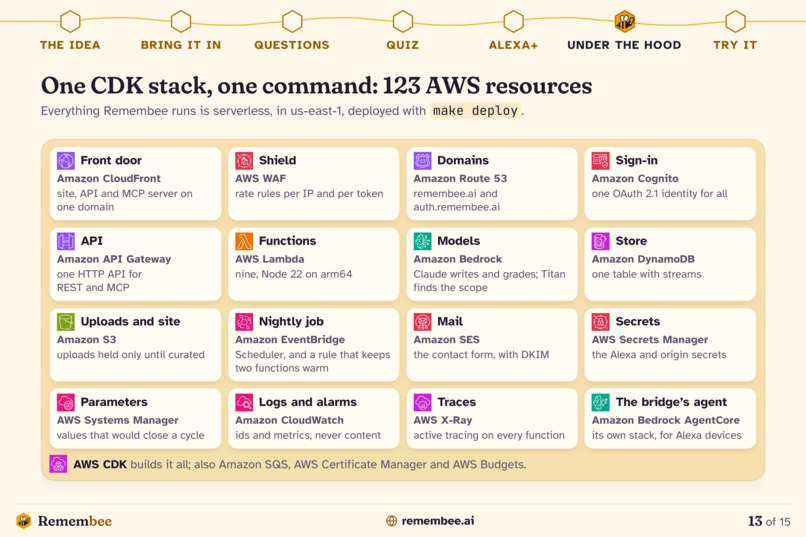The width and height of the screenshot is (806, 537).
Task: Click the make deploy command text
Action: coord(475,110)
